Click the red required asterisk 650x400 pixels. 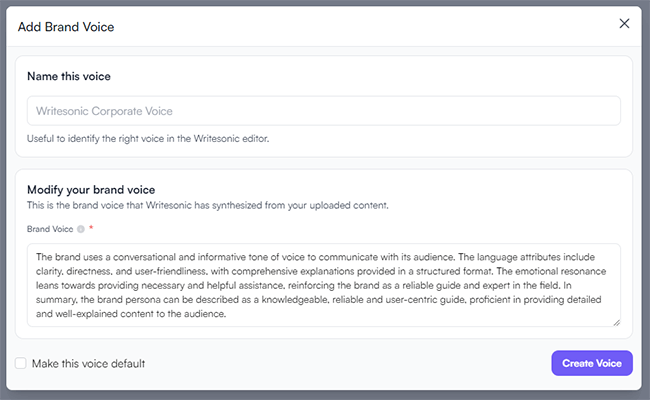point(91,229)
